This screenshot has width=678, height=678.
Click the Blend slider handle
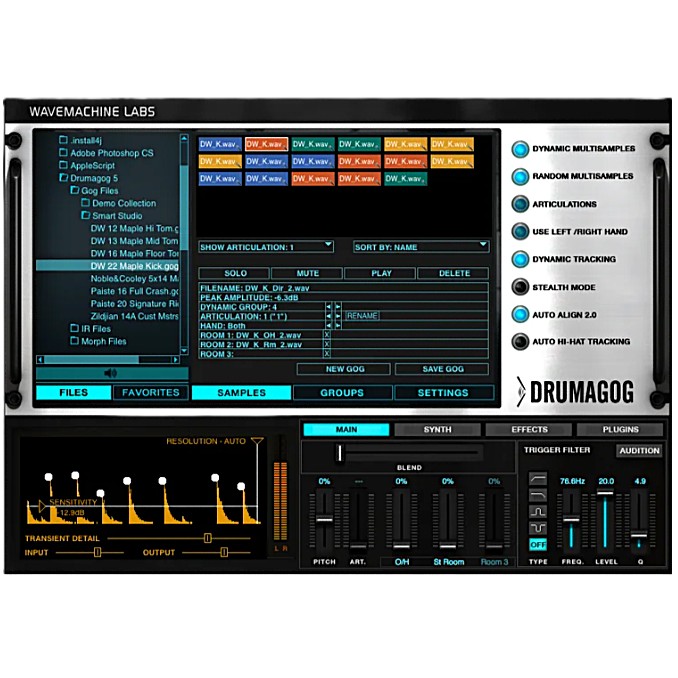click(x=340, y=453)
